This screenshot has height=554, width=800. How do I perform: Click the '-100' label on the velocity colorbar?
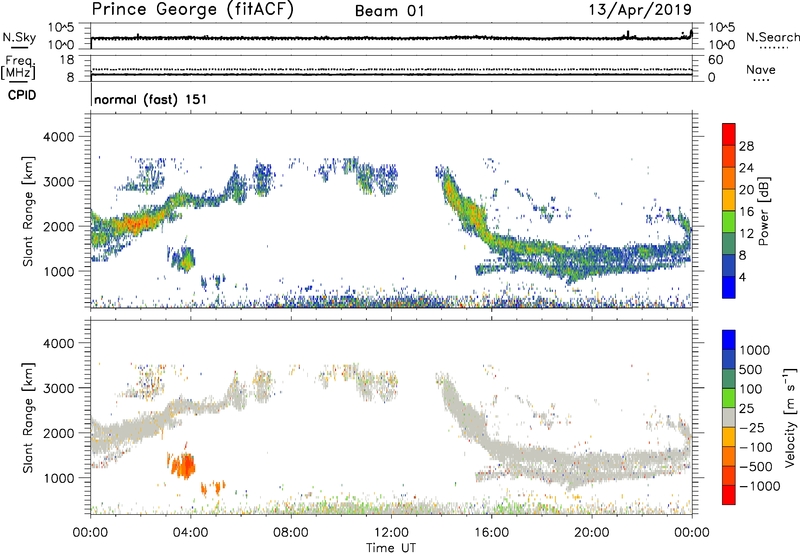[755, 447]
